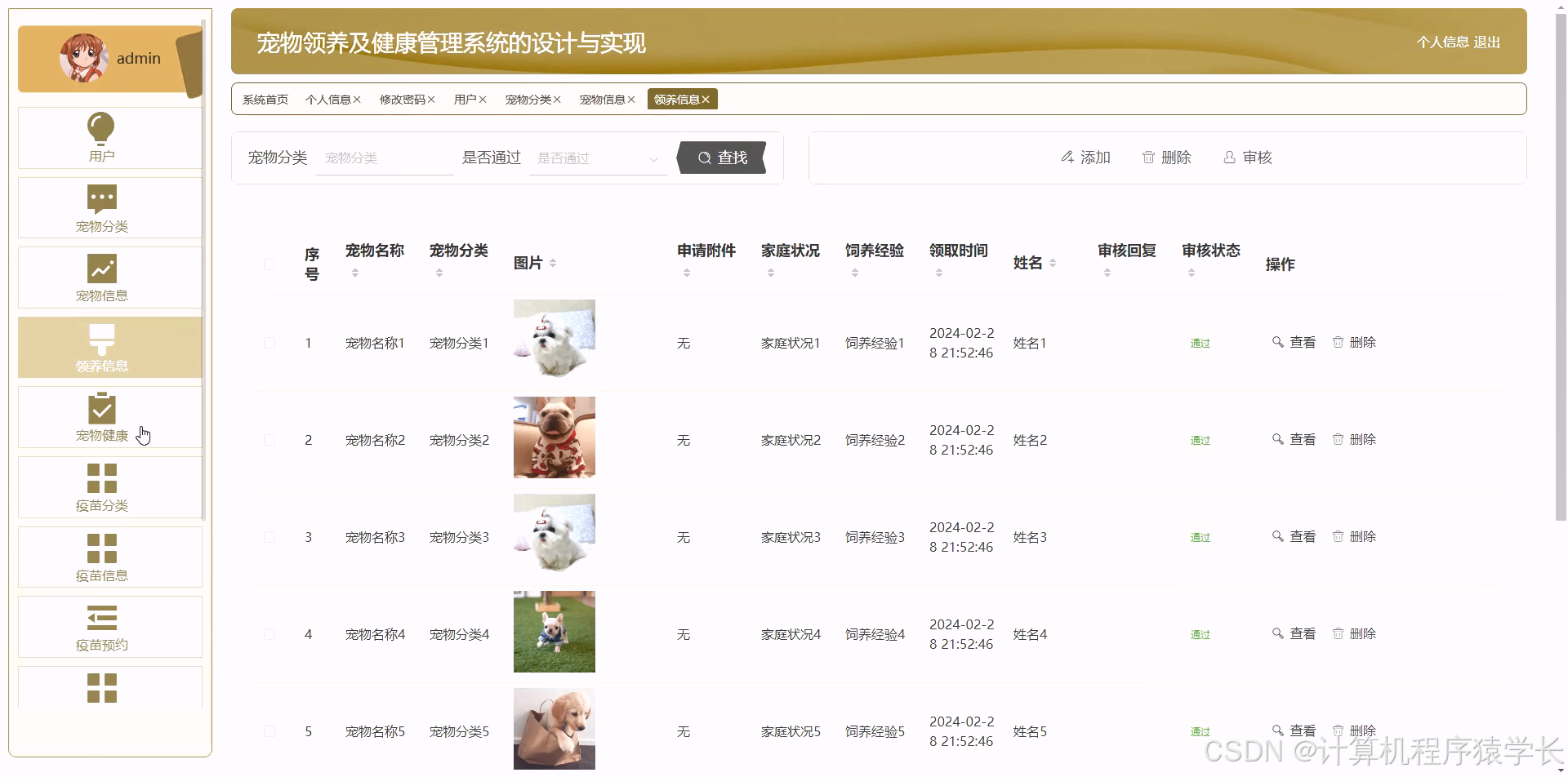View details of row 姓名1
The width and height of the screenshot is (1568, 777).
1294,342
